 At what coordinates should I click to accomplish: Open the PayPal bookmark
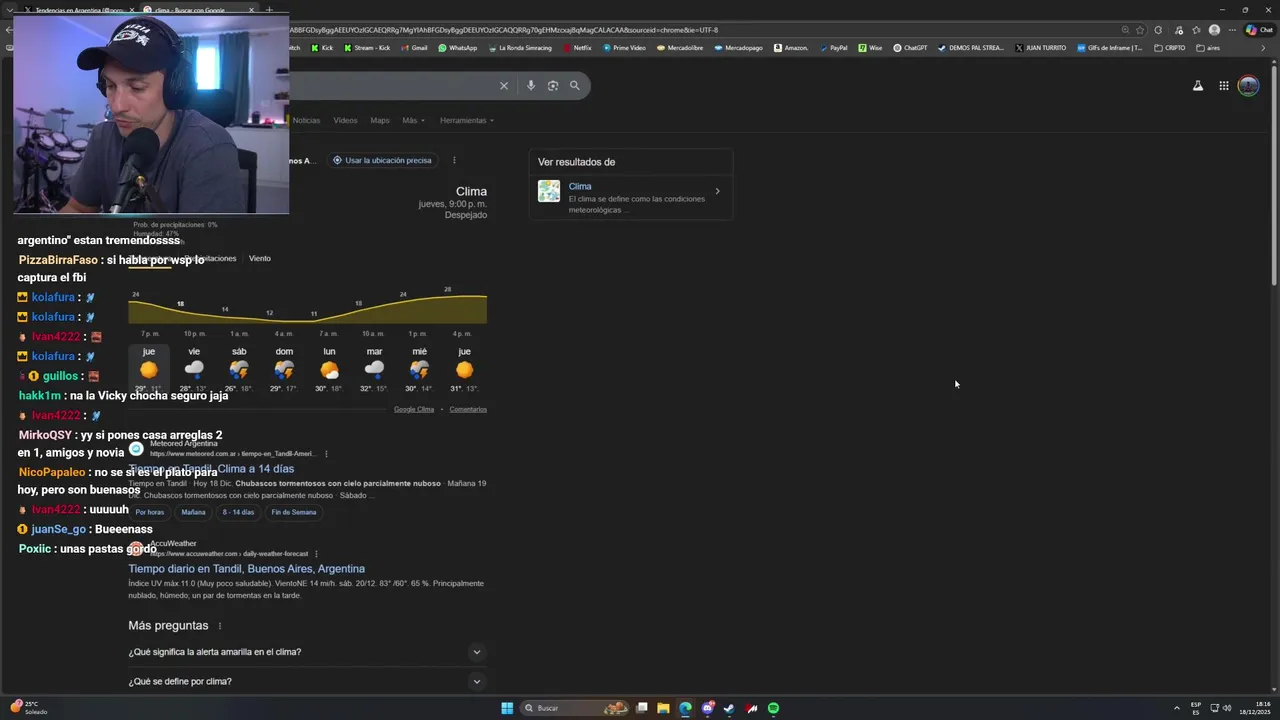point(833,48)
